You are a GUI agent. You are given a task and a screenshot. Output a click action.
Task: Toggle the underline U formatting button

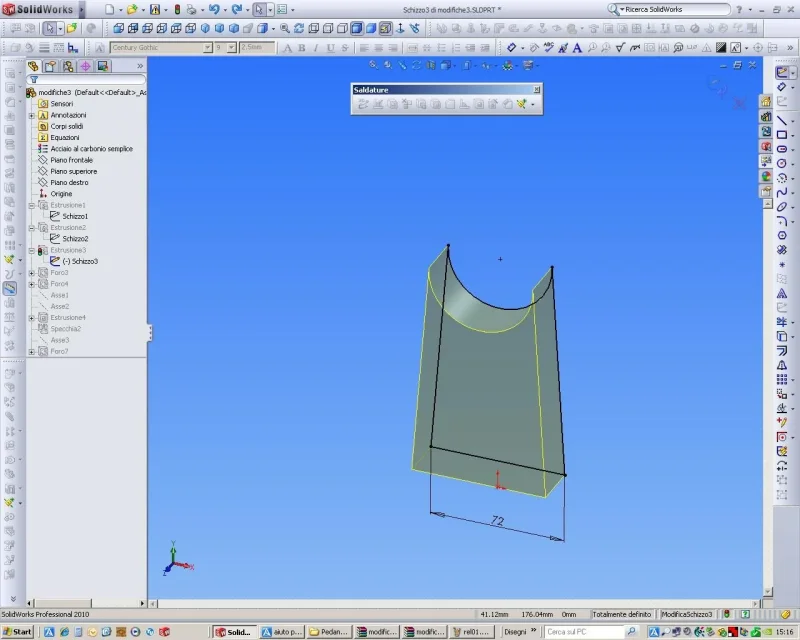[x=330, y=48]
